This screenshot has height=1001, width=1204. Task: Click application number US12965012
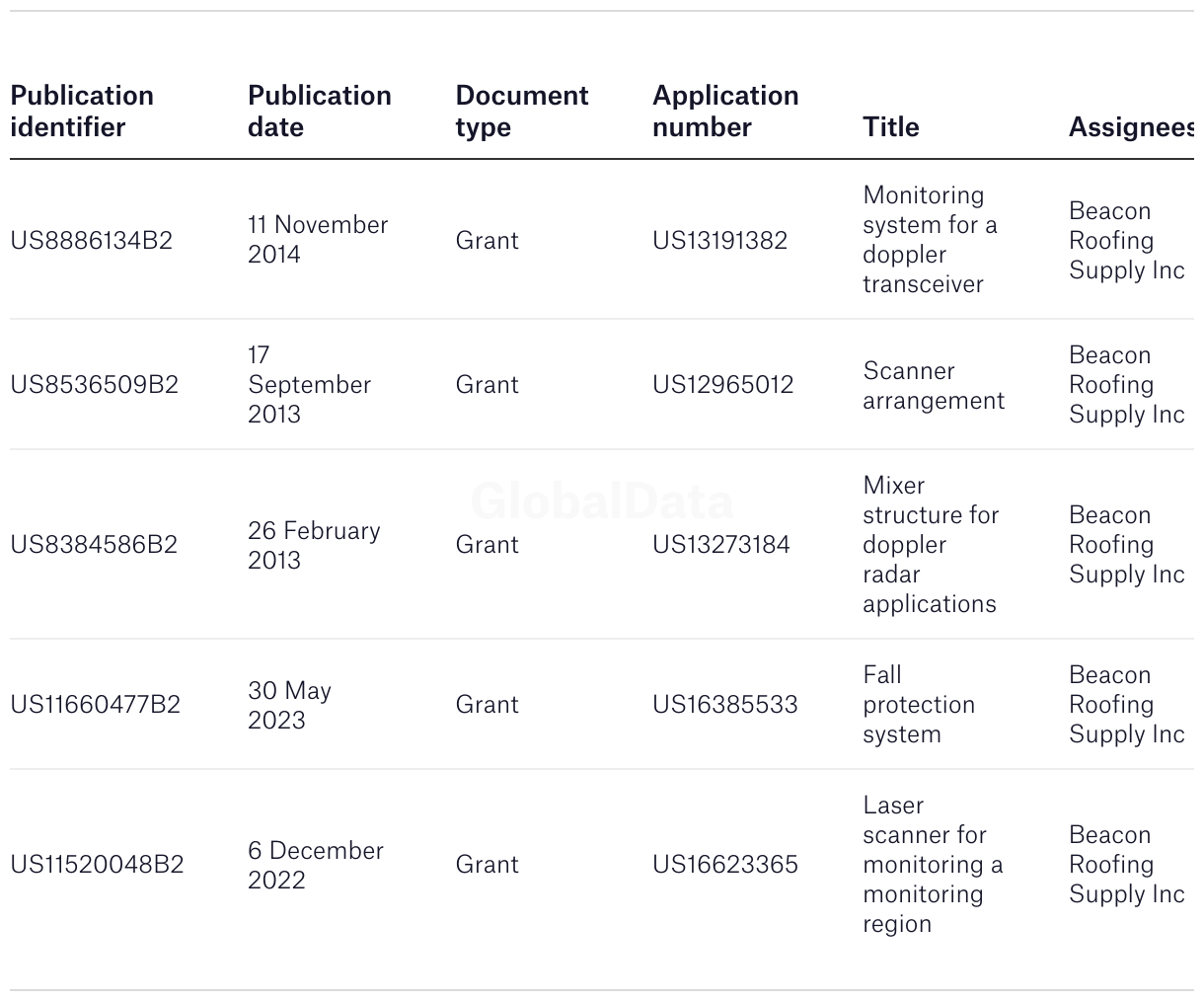tap(722, 384)
